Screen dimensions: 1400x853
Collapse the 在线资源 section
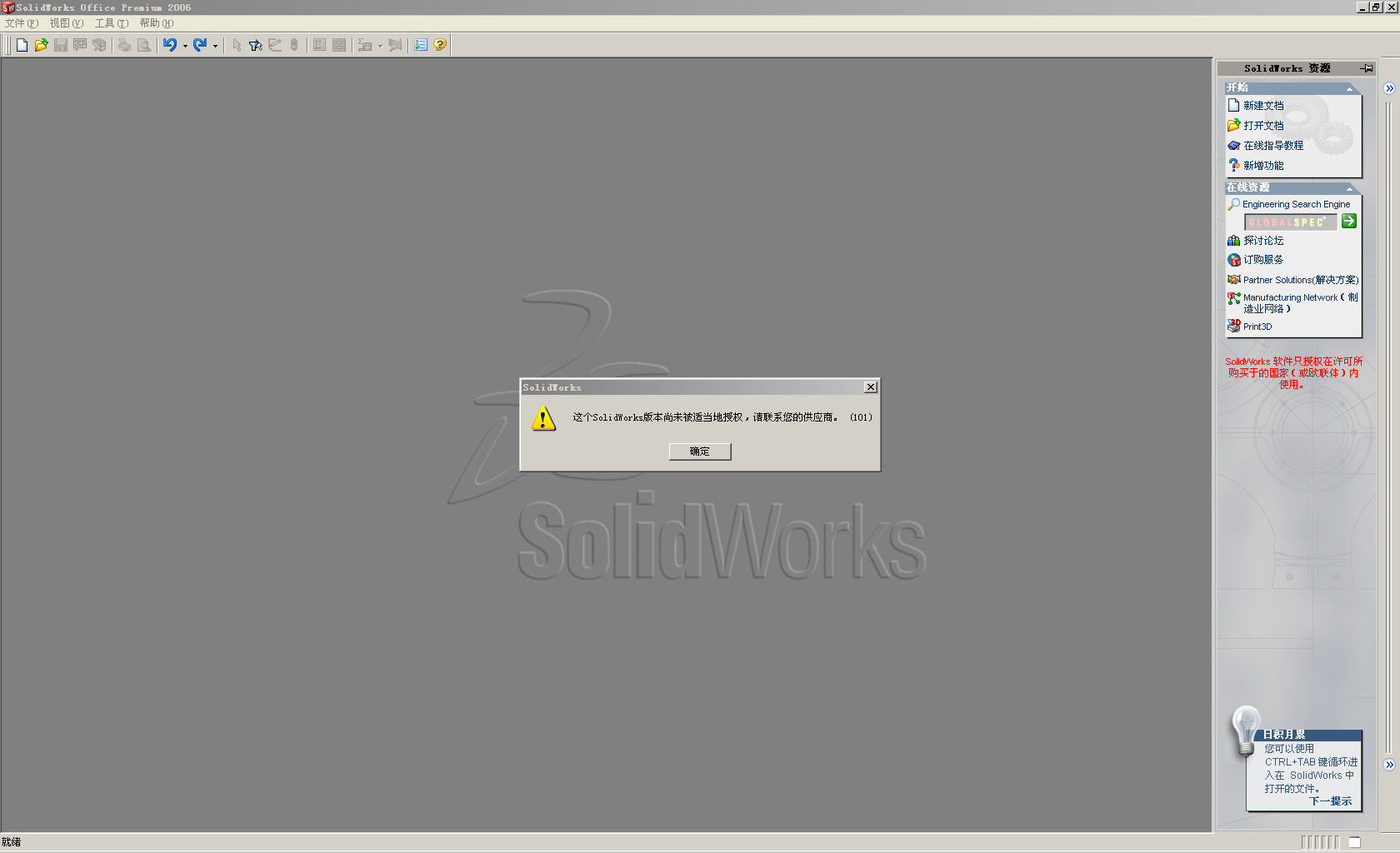pos(1349,188)
